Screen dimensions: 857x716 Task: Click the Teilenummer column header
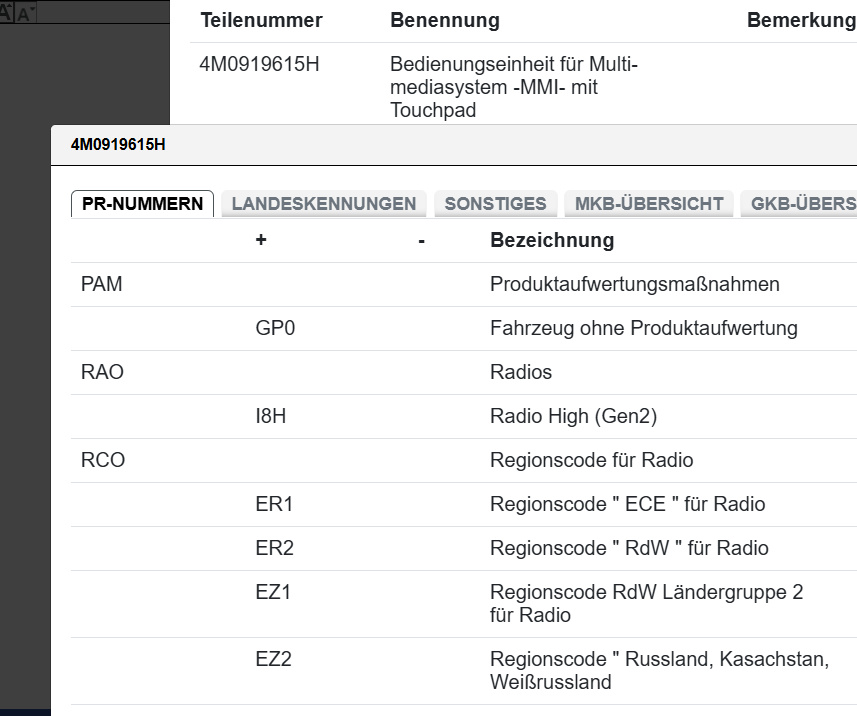click(262, 21)
